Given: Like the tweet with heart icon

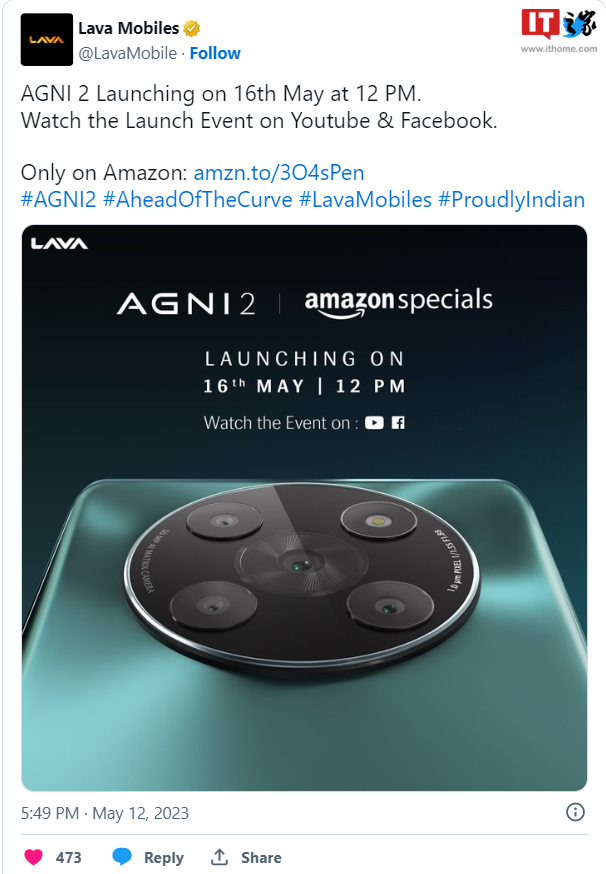Looking at the screenshot, I should [33, 857].
